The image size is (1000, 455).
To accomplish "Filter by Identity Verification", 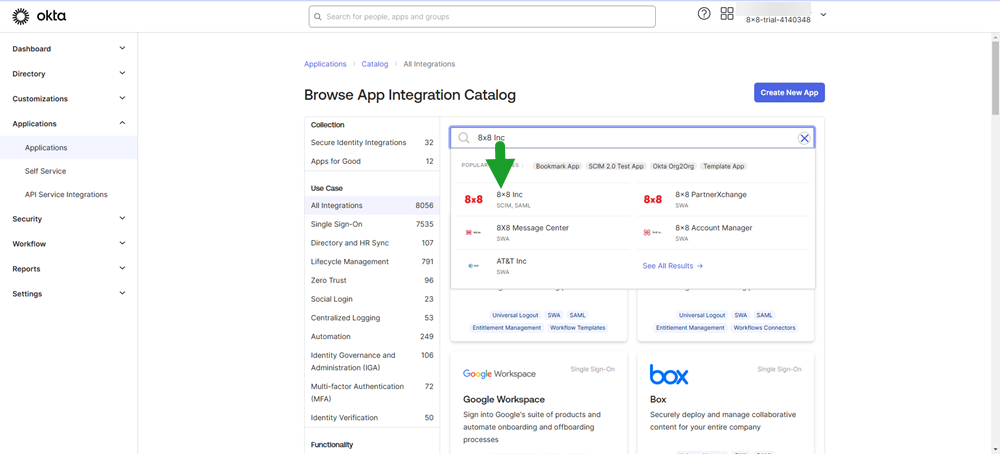I will pos(372,417).
